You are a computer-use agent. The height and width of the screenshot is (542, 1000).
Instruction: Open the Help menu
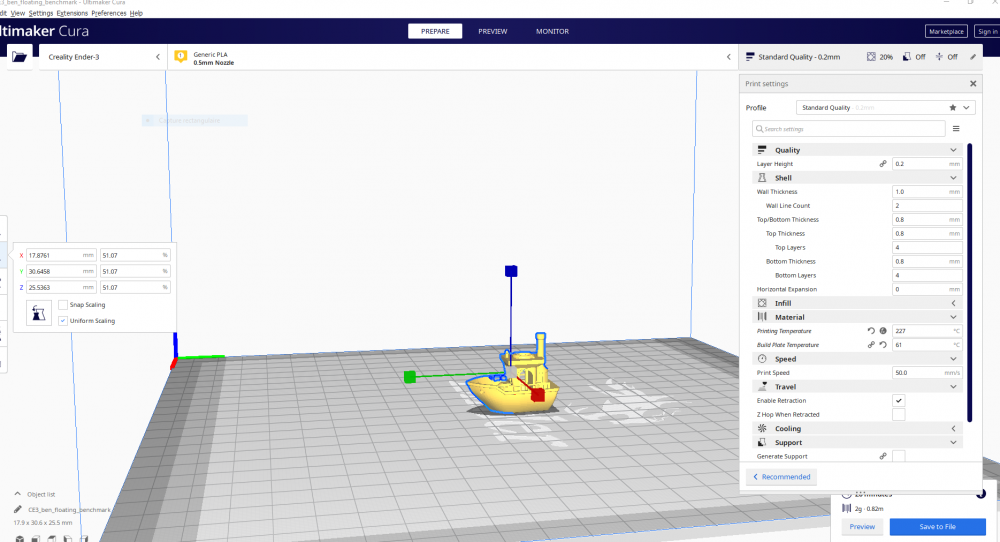click(136, 13)
